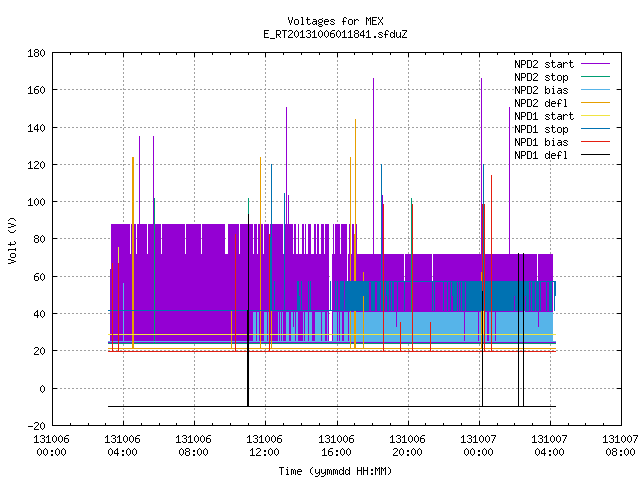Click the file name E_RT20131006011841.sfduZ subtitle
The width and height of the screenshot is (640, 480).
(x=335, y=34)
